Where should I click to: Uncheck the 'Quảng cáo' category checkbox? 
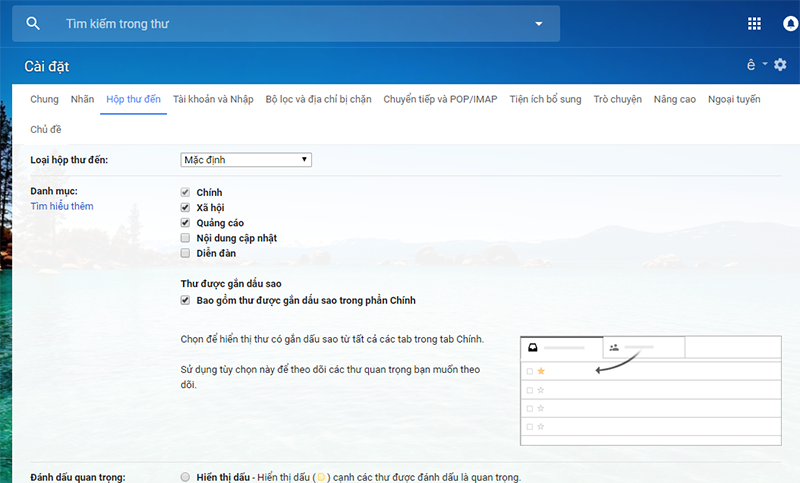pos(185,223)
